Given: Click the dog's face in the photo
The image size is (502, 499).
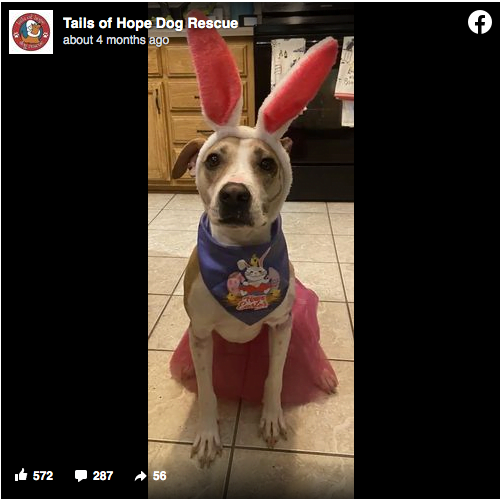Looking at the screenshot, I should 242,182.
